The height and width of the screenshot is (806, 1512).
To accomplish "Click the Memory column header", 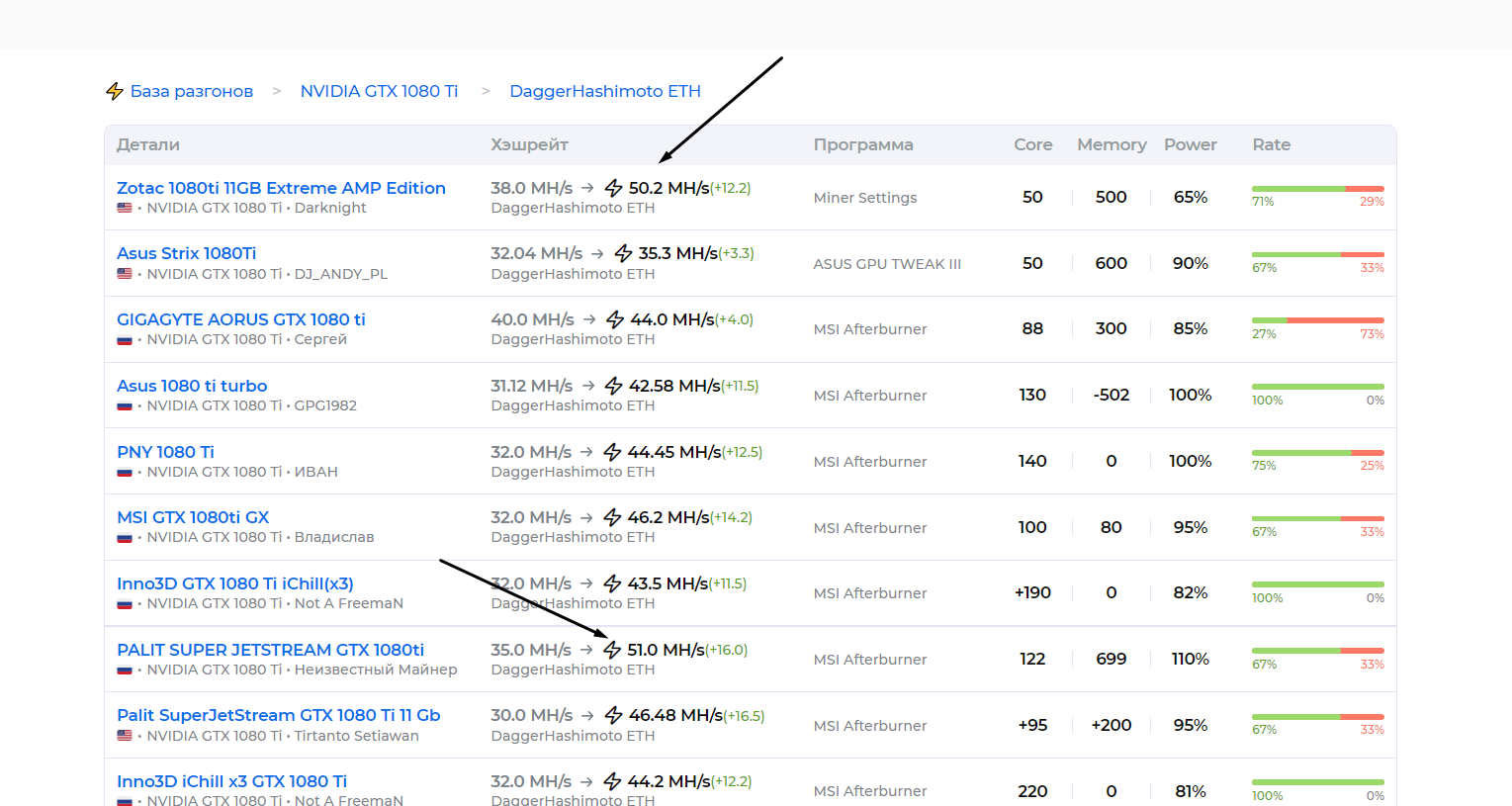I will 1112,144.
